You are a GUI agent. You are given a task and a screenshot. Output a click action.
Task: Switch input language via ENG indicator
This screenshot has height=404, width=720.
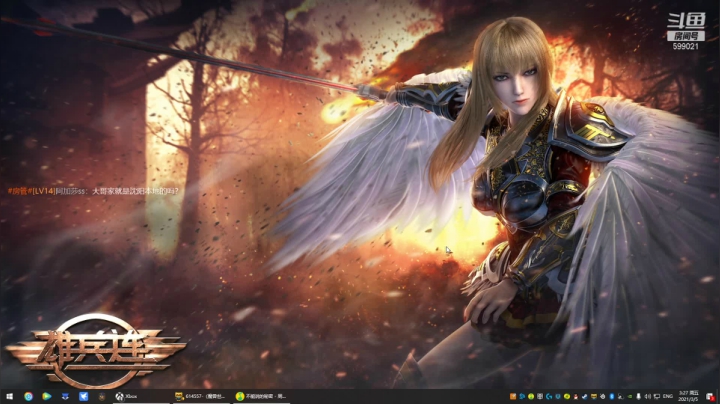(x=668, y=396)
